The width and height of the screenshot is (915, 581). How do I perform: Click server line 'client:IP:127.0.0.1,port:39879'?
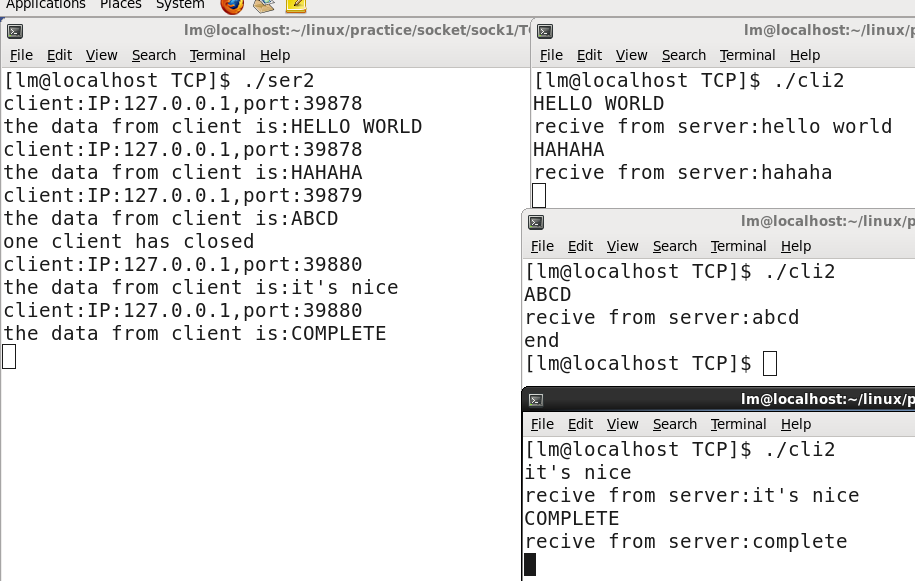point(183,195)
